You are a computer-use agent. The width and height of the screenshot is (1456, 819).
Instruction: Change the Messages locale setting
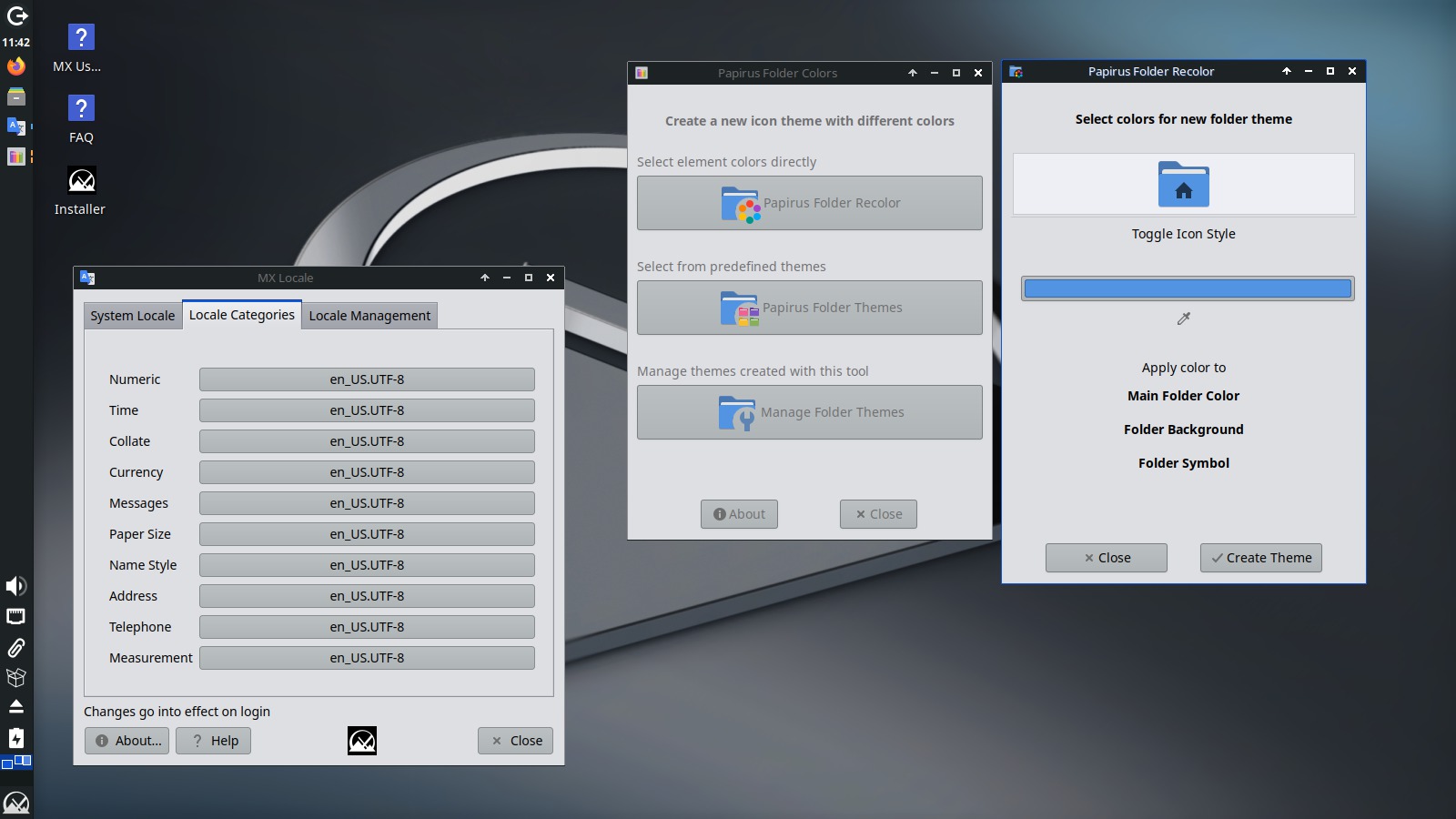[x=367, y=503]
